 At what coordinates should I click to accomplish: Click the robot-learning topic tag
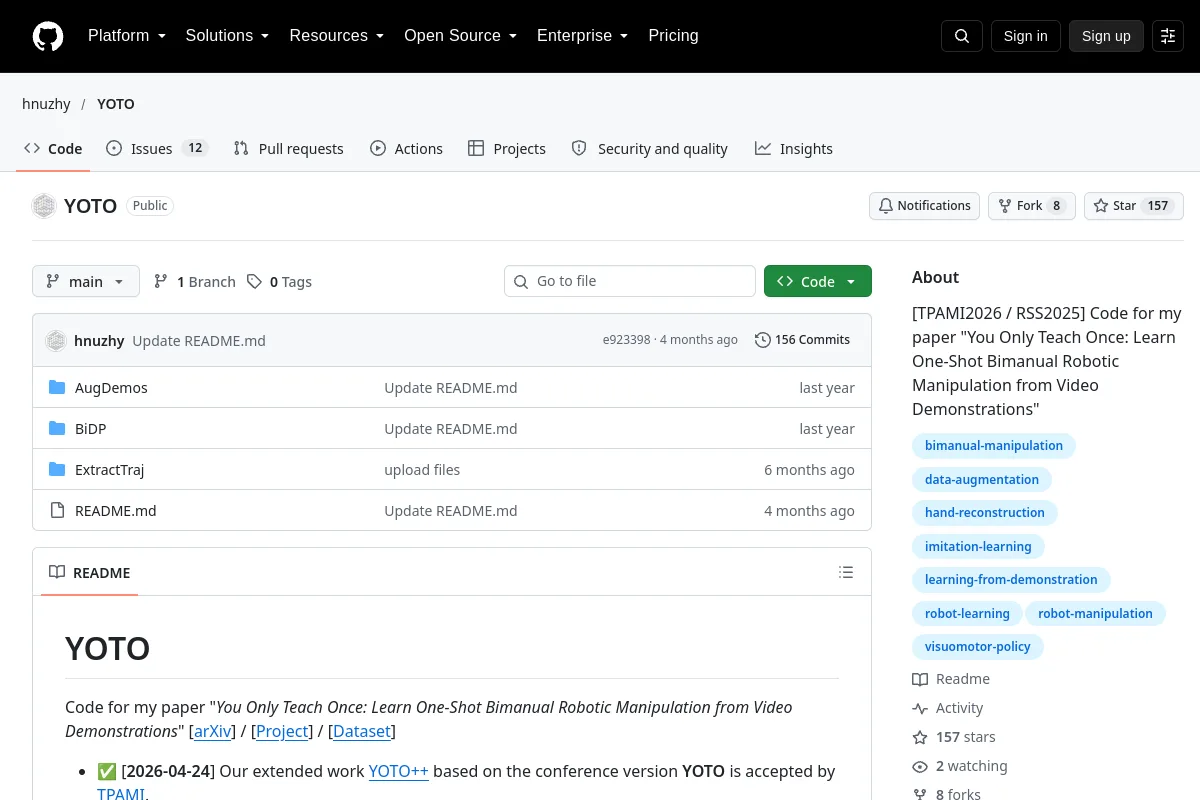967,614
